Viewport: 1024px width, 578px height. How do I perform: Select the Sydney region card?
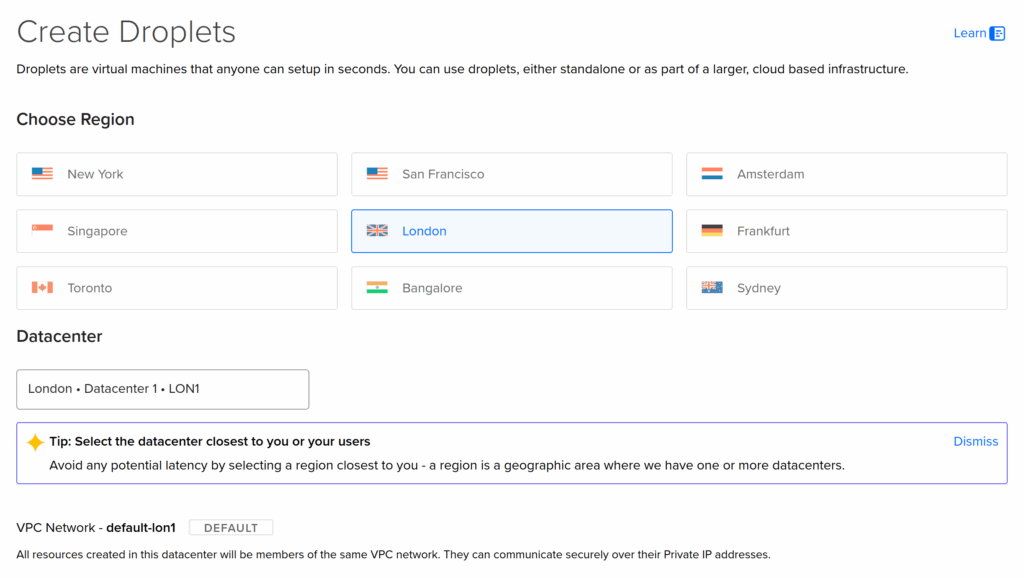[846, 288]
